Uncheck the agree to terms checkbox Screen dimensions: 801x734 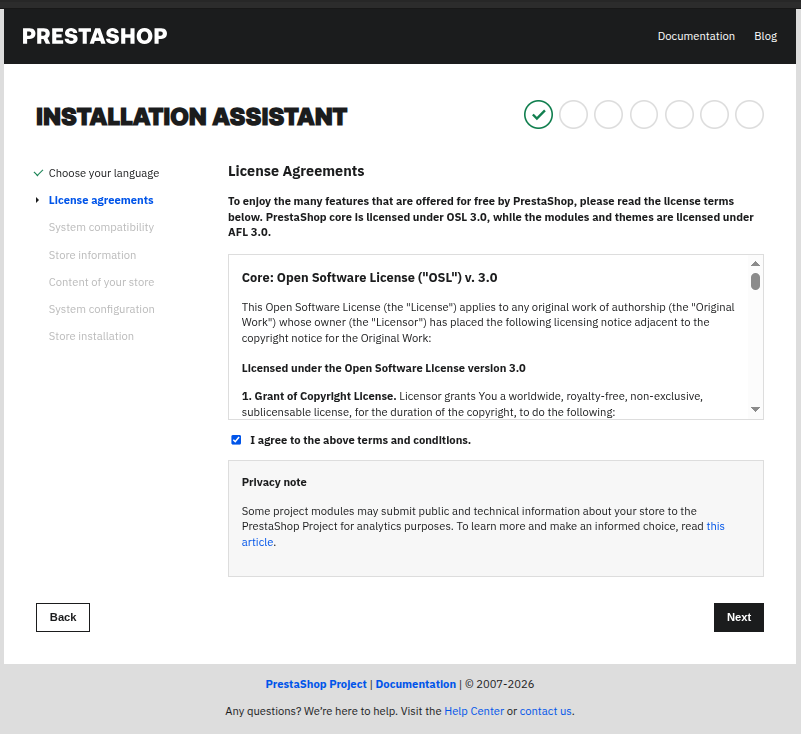[x=236, y=440]
